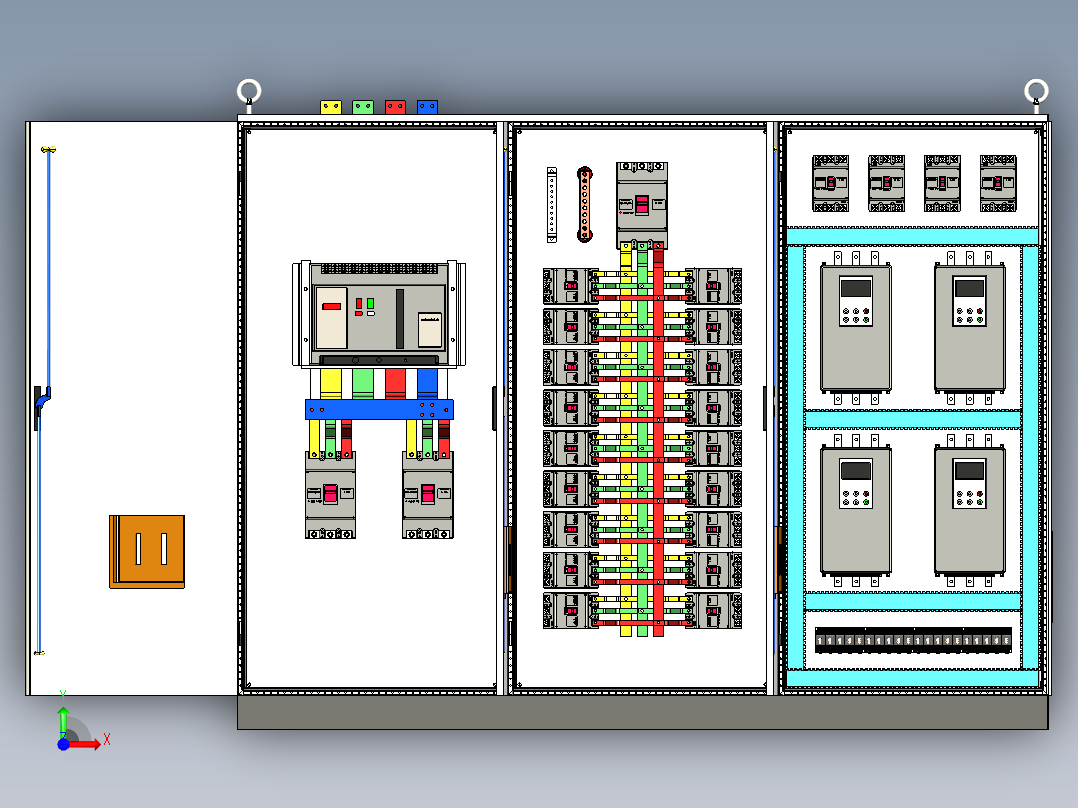Select the top-left branch breaker in middle compartment
This screenshot has width=1078, height=808.
click(x=570, y=286)
